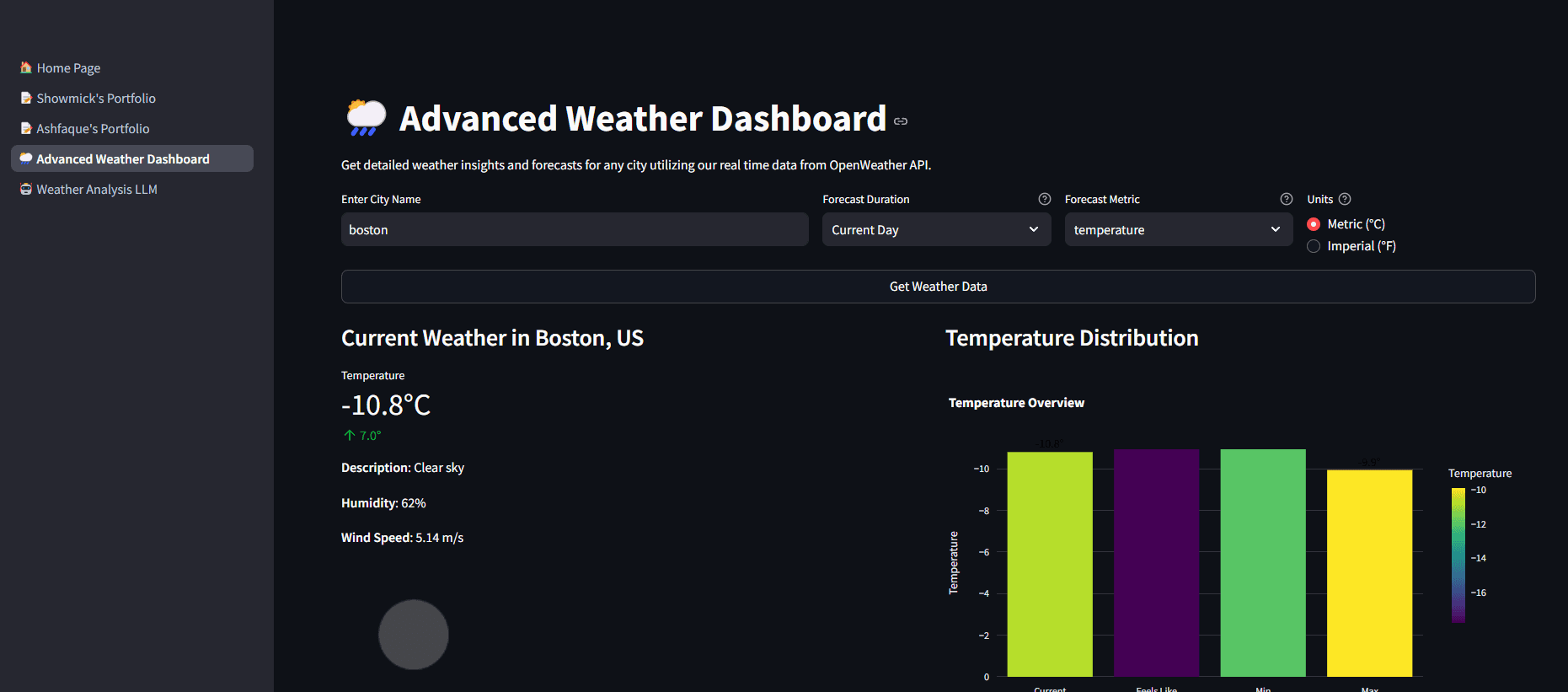Image resolution: width=1568 pixels, height=692 pixels.
Task: Click the Ashfaque's Portfolio page icon
Action: click(x=26, y=128)
